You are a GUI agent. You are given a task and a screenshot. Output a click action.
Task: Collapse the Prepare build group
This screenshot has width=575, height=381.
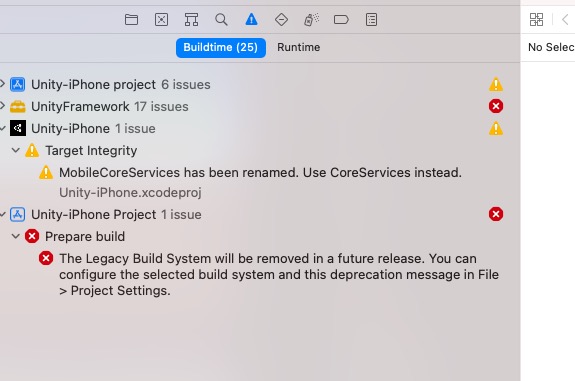point(15,237)
